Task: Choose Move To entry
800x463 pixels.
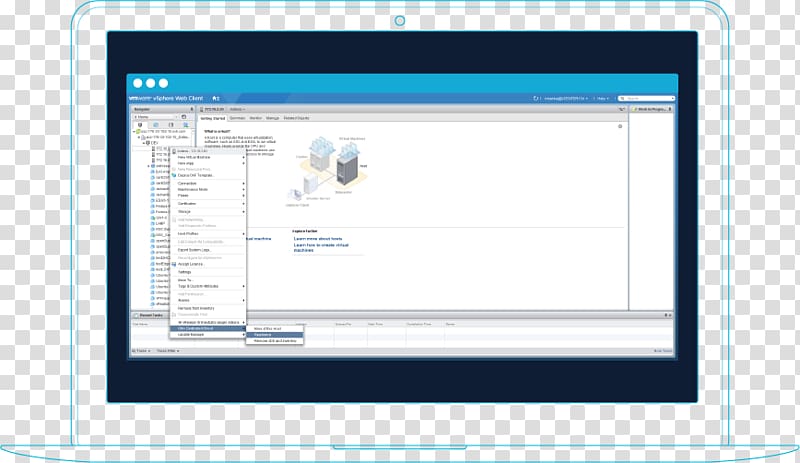Action: click(x=208, y=280)
